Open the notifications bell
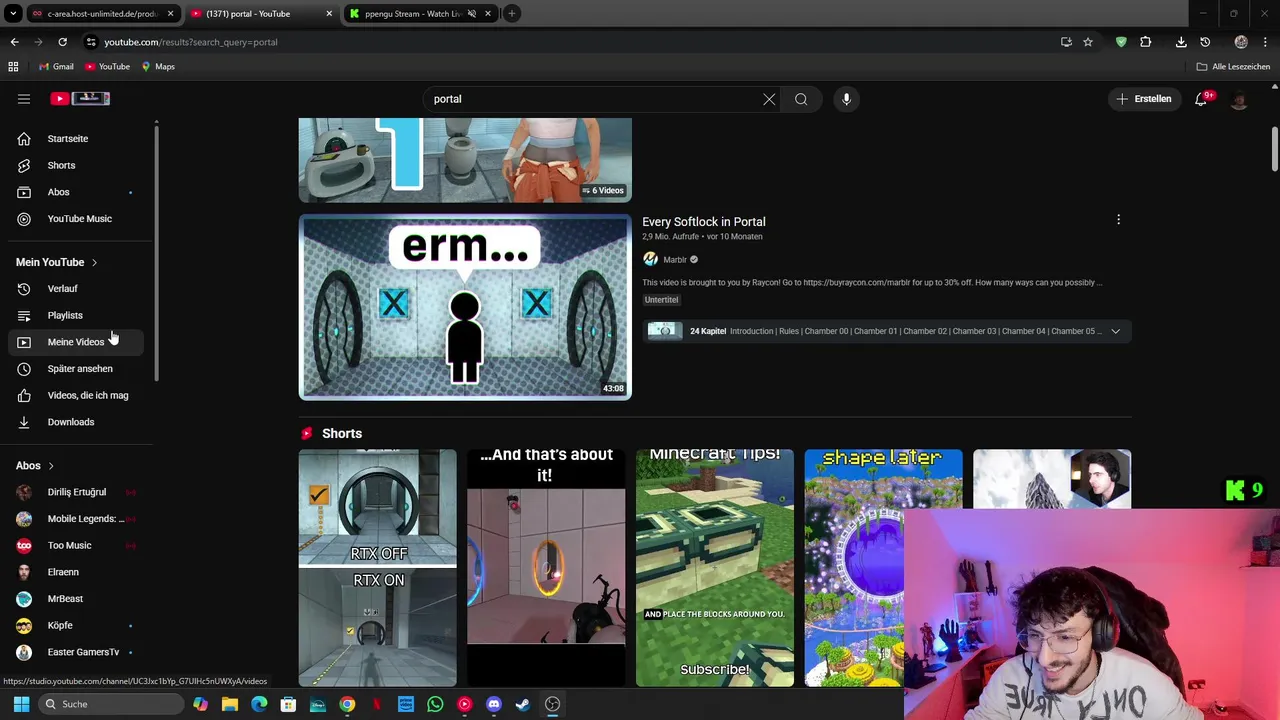The height and width of the screenshot is (720, 1280). (x=1201, y=99)
